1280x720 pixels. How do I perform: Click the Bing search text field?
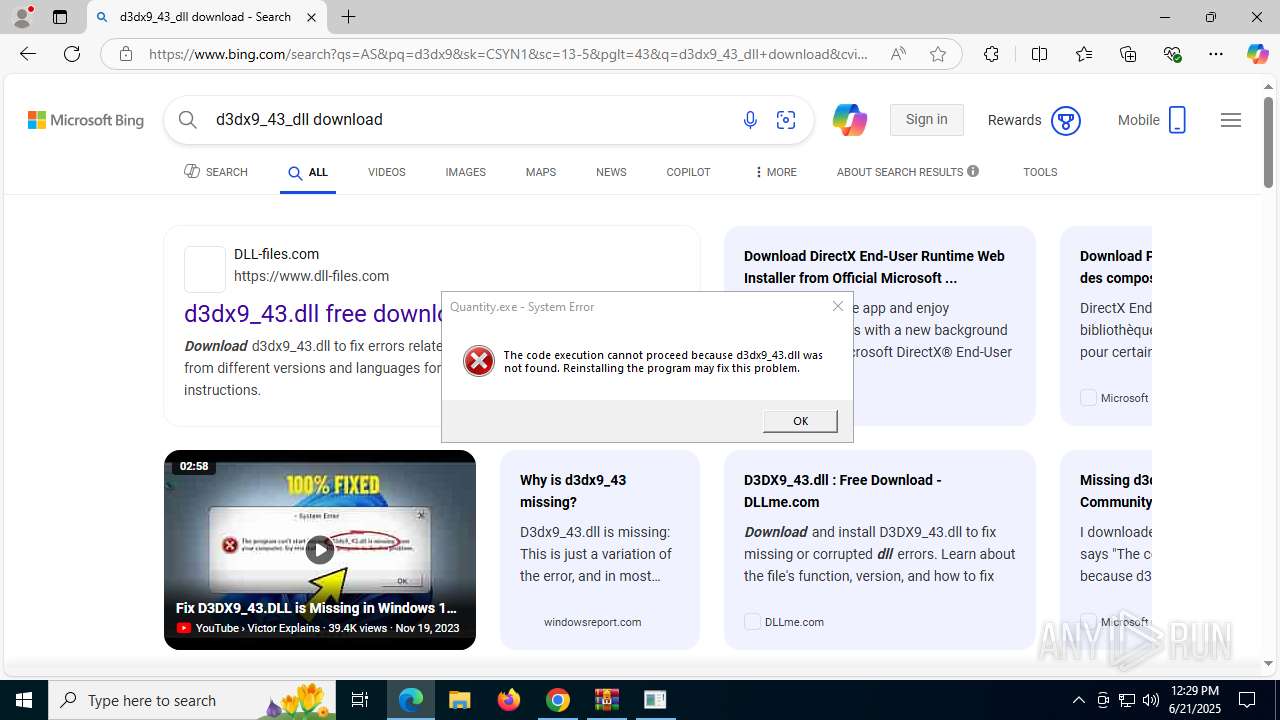[x=470, y=120]
